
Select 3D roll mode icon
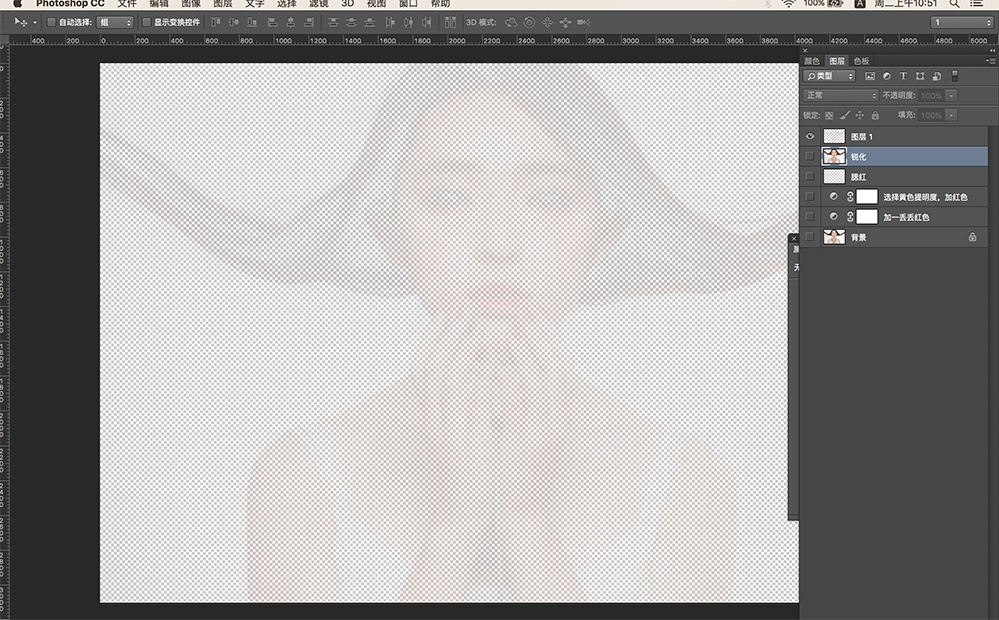[x=529, y=22]
